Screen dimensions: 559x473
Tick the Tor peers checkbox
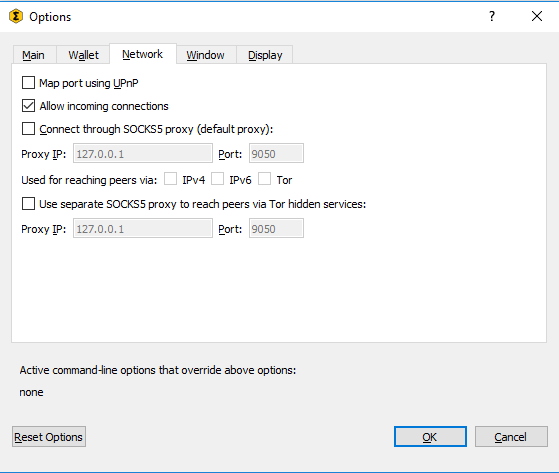[x=265, y=179]
